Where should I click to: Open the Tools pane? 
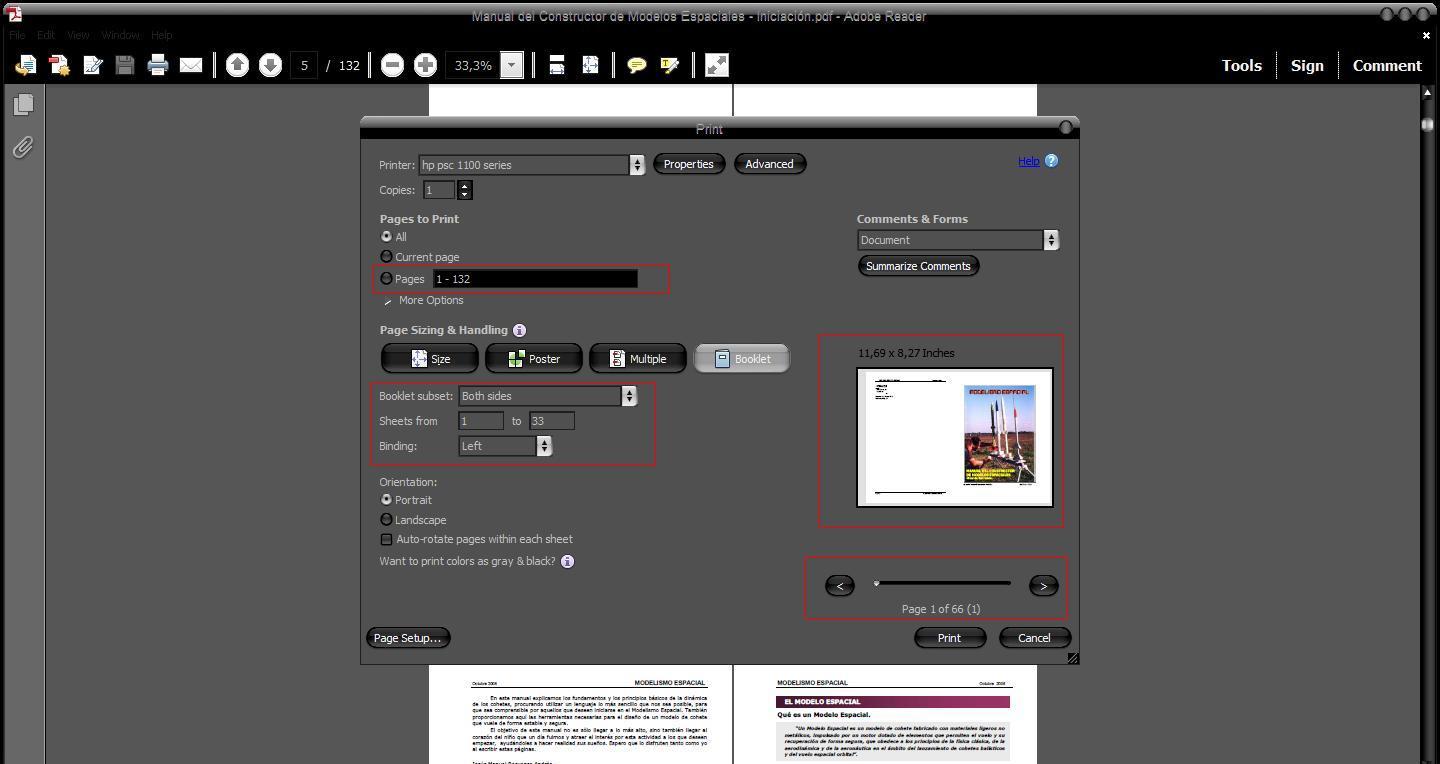point(1241,65)
